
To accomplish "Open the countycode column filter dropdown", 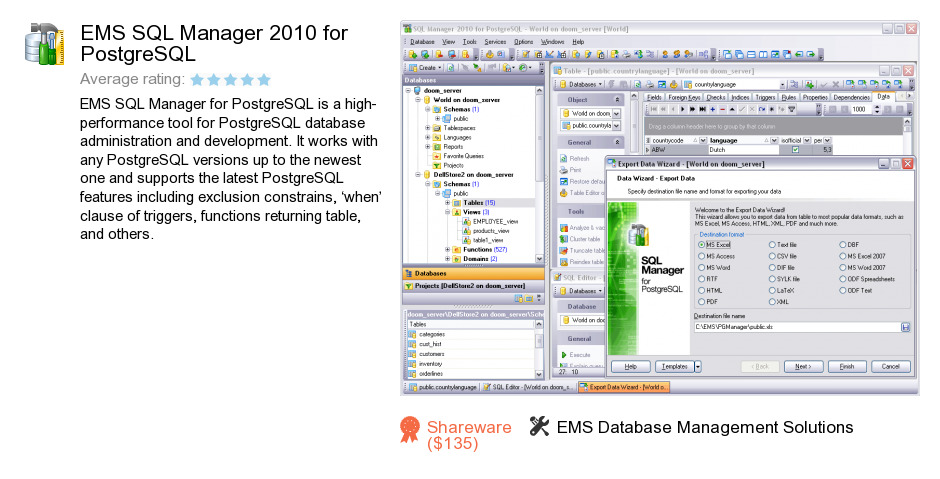I will (703, 140).
